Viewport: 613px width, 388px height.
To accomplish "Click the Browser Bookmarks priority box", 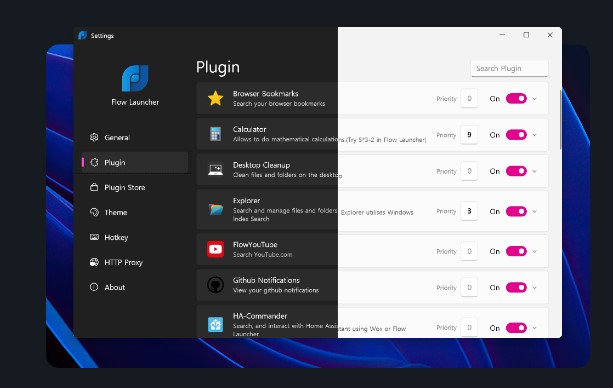I will coord(469,99).
